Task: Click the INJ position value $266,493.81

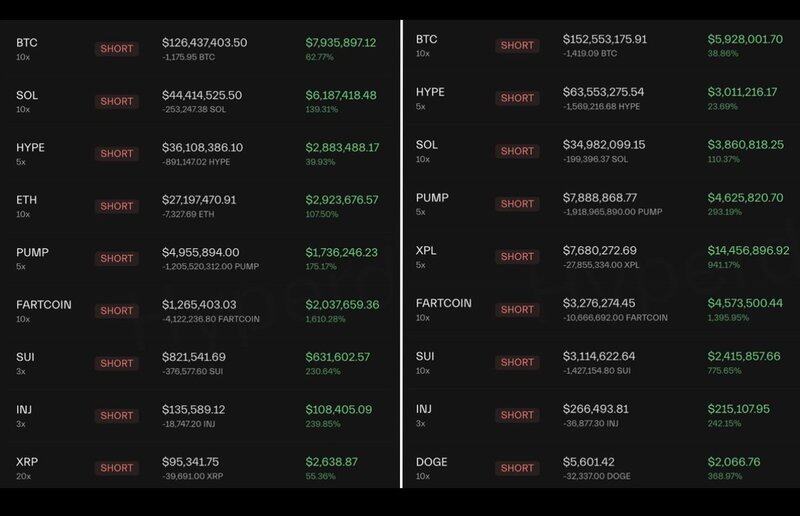Action: (x=594, y=408)
